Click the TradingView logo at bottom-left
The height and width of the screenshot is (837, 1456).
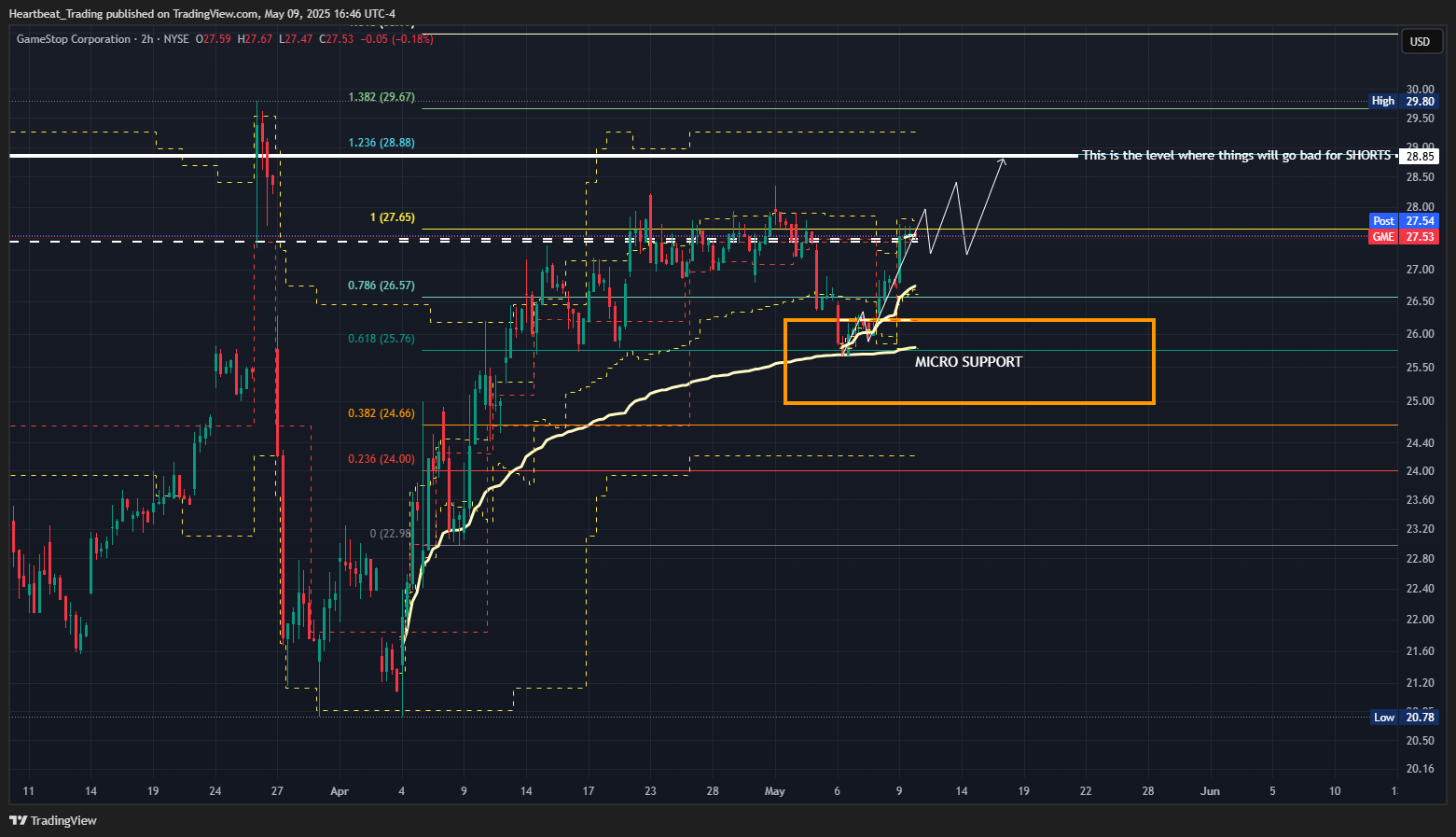(x=53, y=820)
